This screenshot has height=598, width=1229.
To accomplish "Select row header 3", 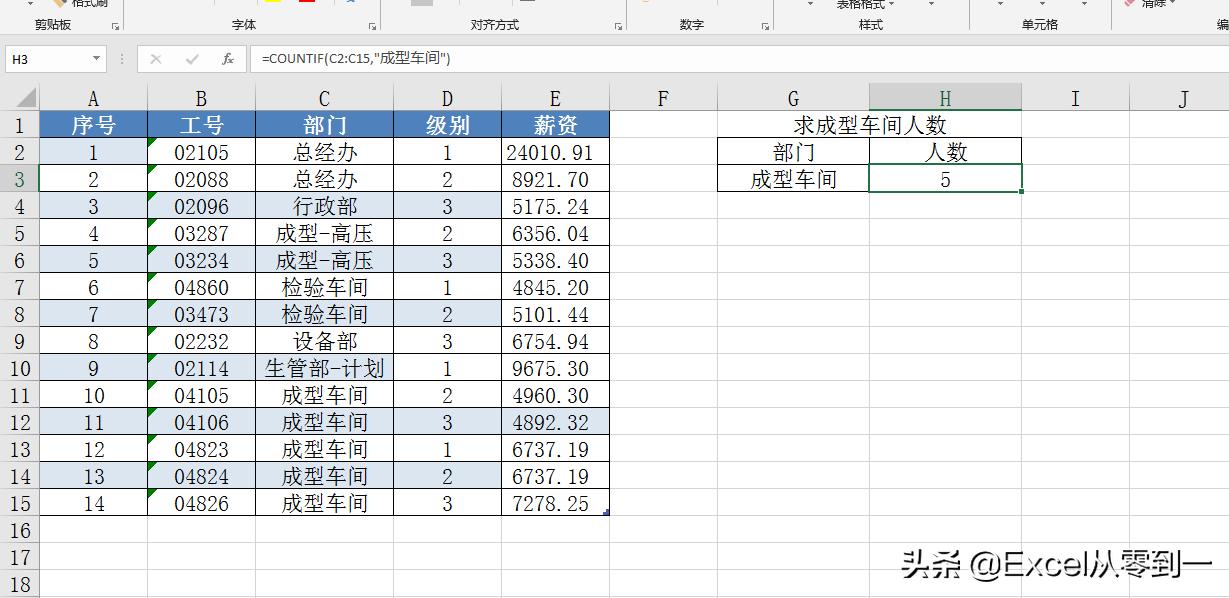I will pos(19,178).
